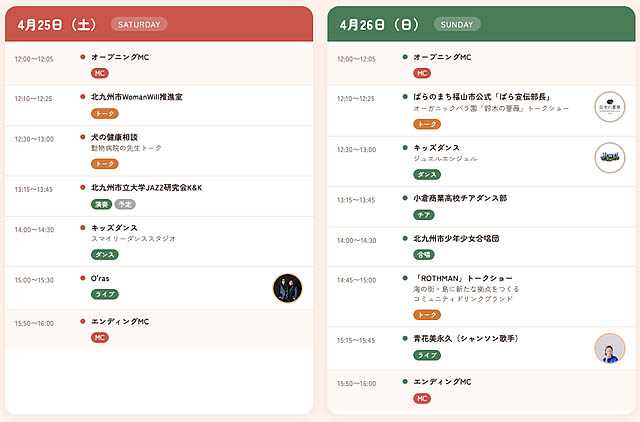Click Sunday 12:30〜13:00 time slot
Viewport: 640px width, 422px height.
pyautogui.click(x=356, y=150)
